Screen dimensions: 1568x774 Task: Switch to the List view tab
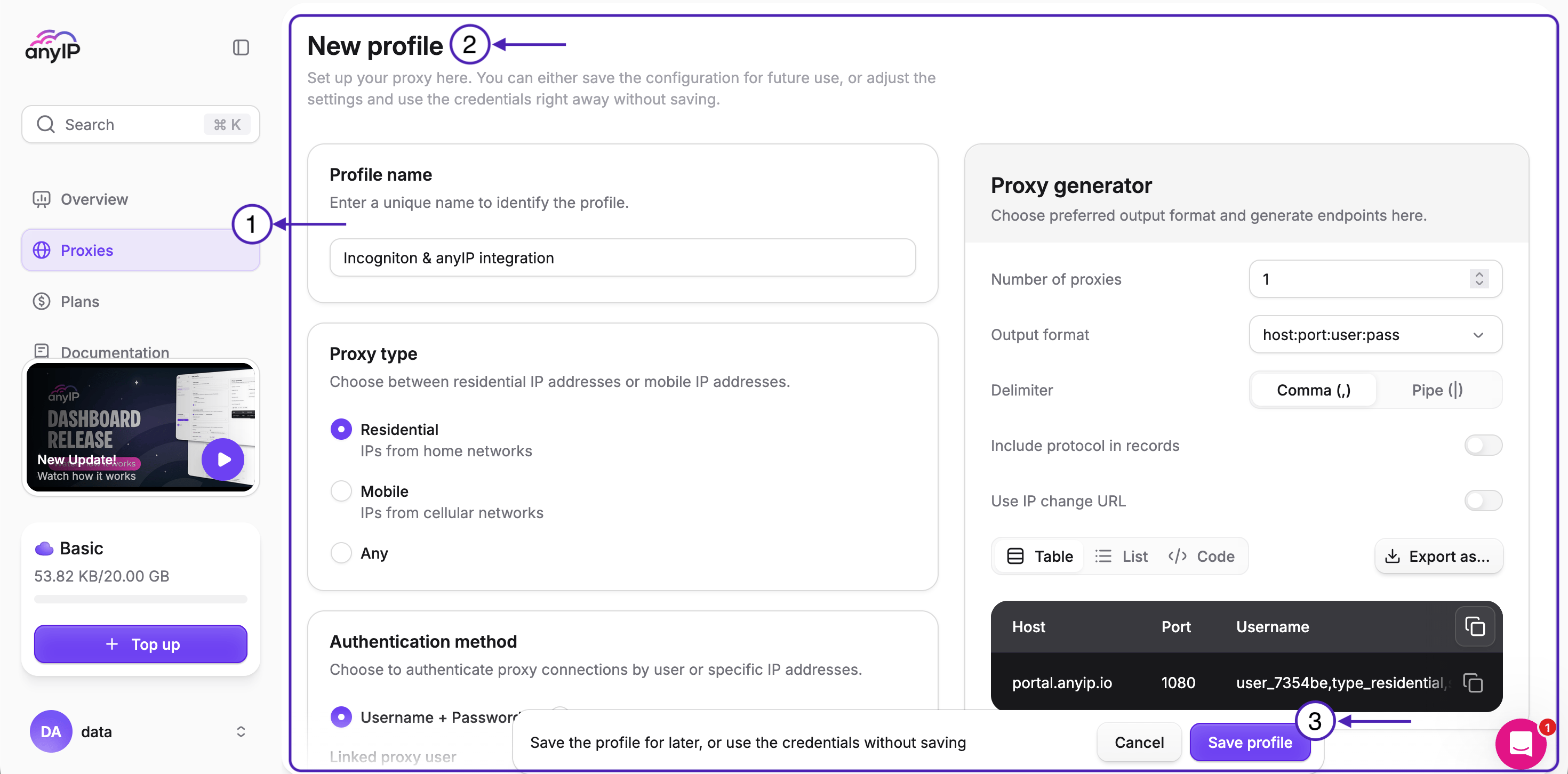tap(1121, 556)
